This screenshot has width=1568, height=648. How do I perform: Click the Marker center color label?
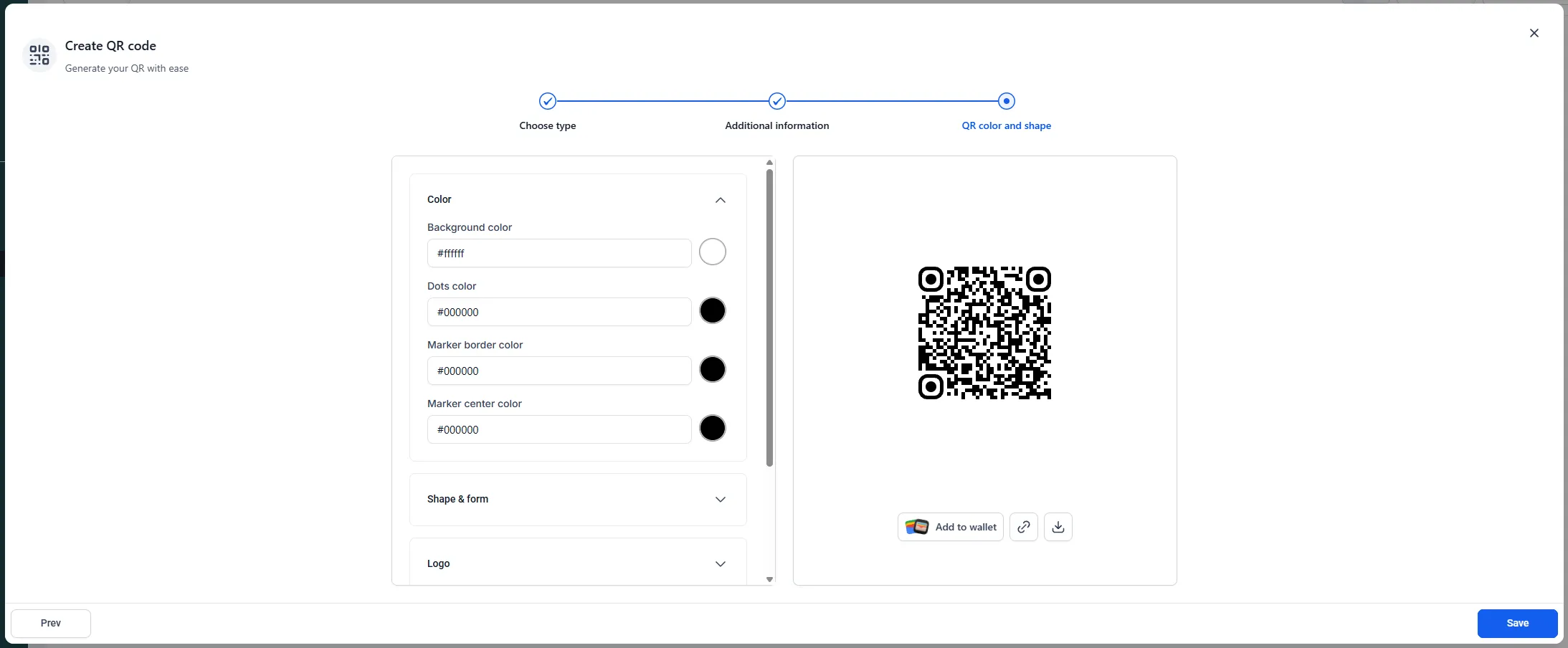point(475,404)
